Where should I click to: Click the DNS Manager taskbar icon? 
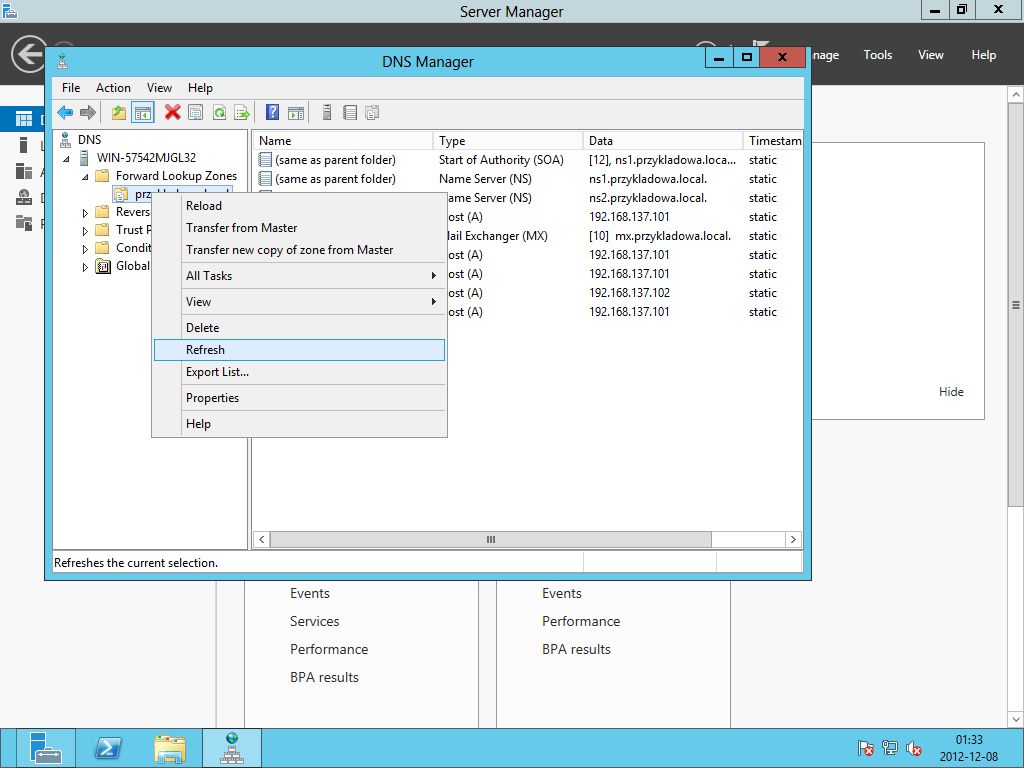(x=232, y=748)
